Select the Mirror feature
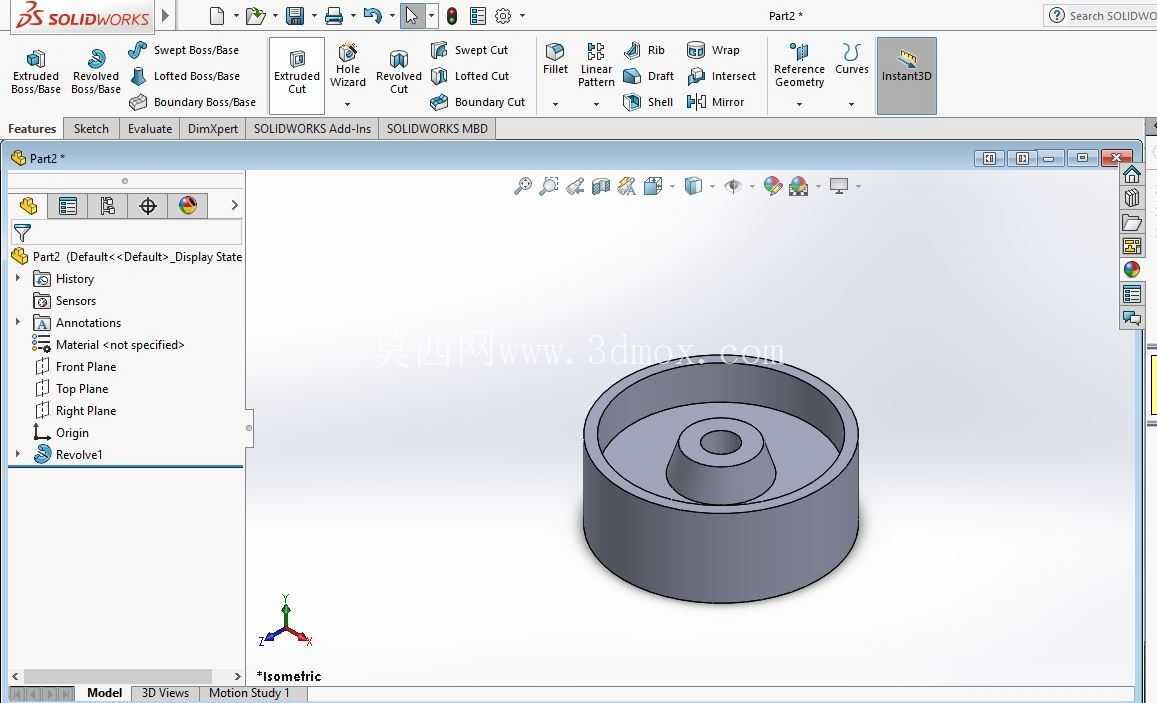 tap(715, 102)
